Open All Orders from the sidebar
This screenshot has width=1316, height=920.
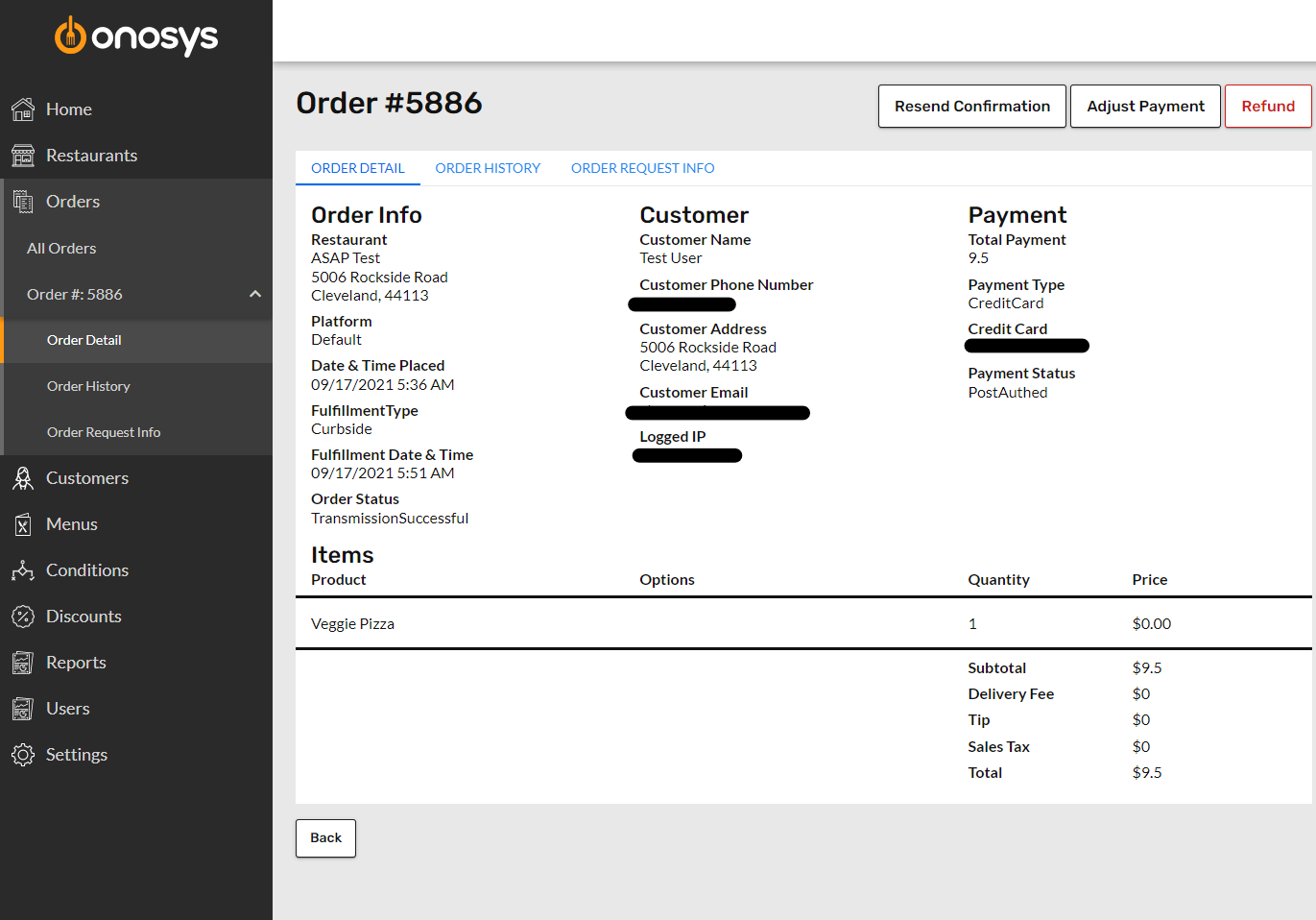click(x=61, y=248)
